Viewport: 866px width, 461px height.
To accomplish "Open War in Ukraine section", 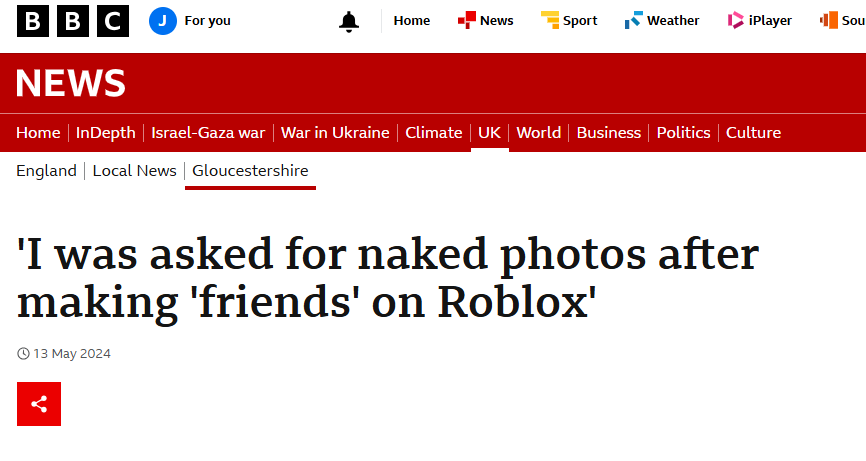I will coord(335,133).
